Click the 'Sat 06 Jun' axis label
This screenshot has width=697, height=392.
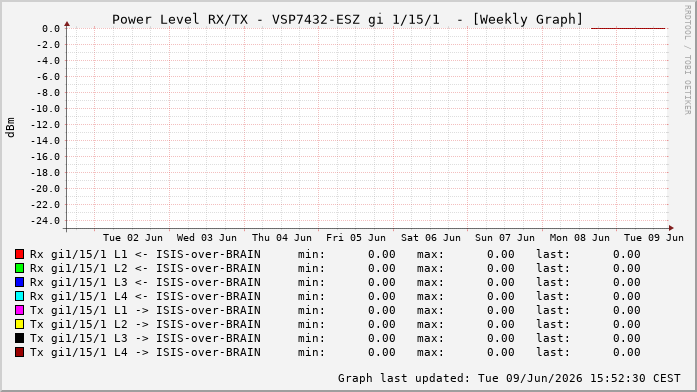pos(431,238)
